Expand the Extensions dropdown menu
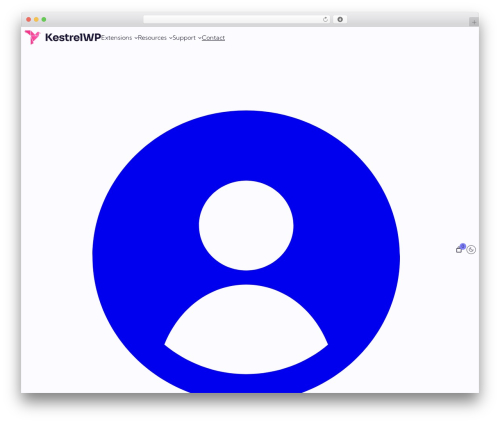 pyautogui.click(x=119, y=38)
